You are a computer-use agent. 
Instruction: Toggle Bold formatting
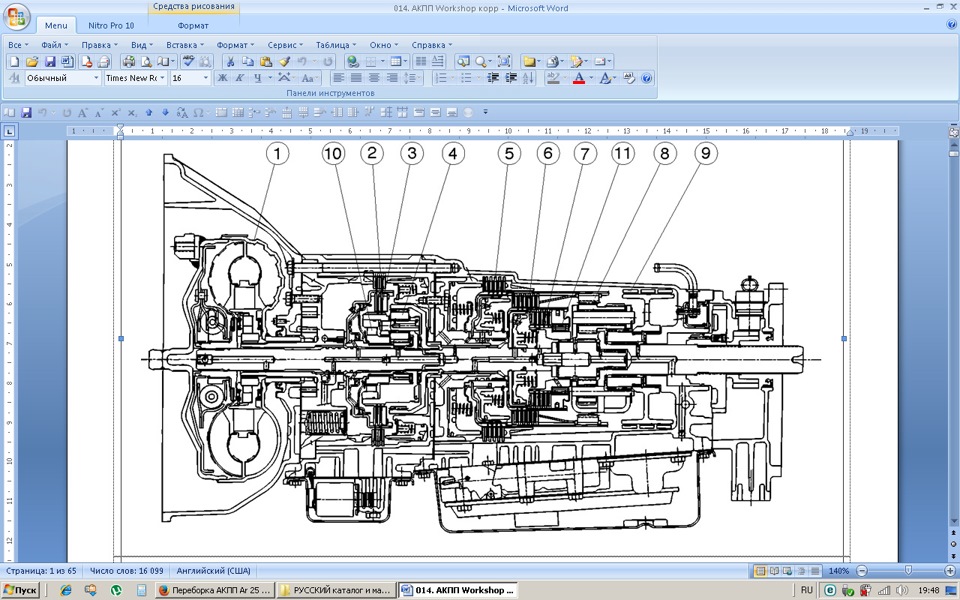click(x=222, y=78)
